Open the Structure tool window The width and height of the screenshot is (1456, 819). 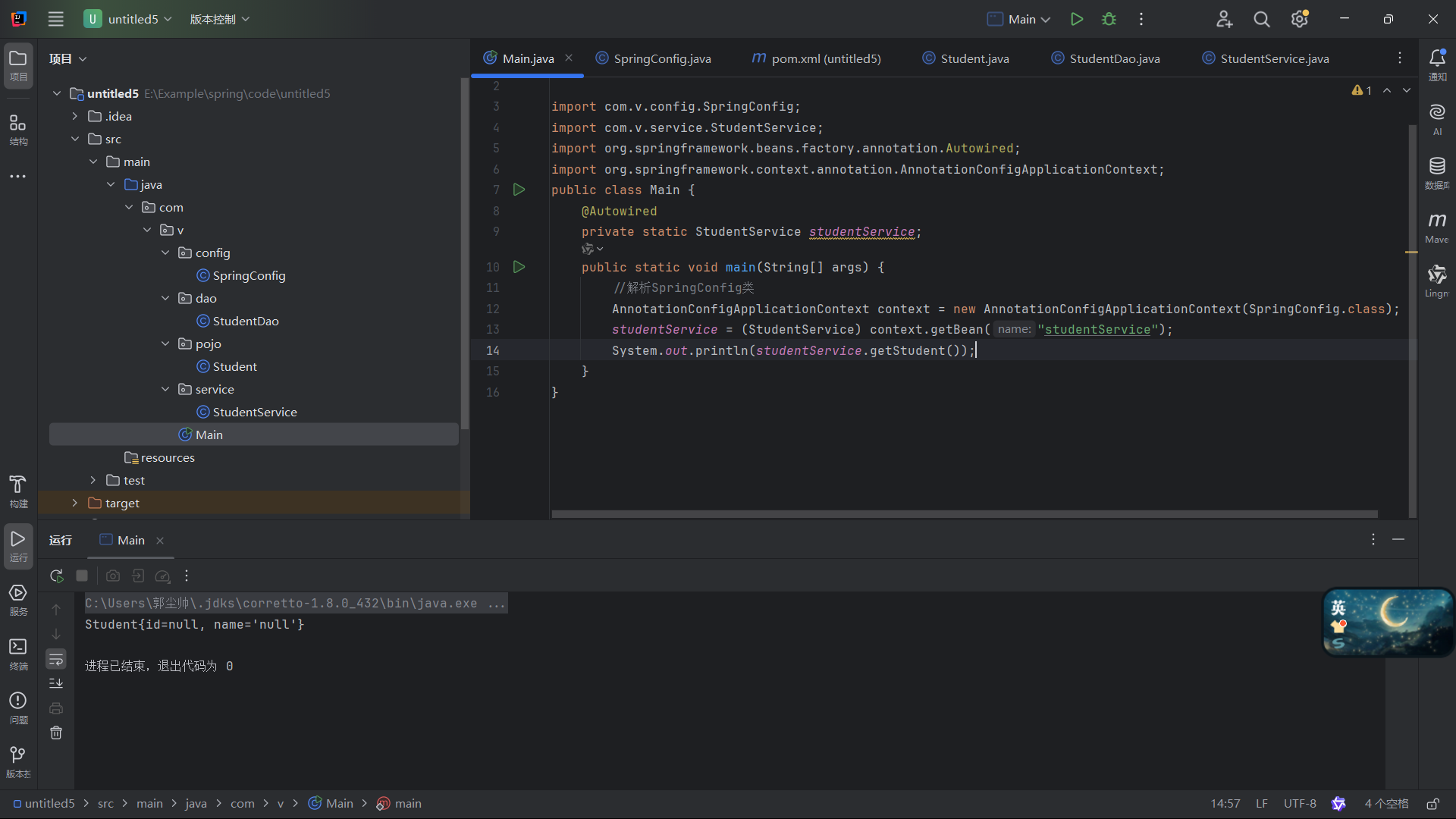[18, 129]
